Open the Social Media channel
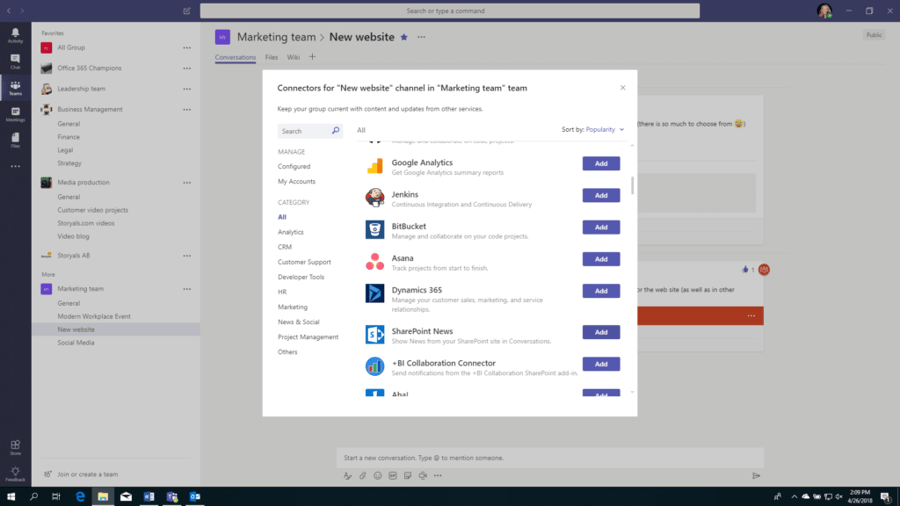Viewport: 900px width, 506px height. click(76, 342)
